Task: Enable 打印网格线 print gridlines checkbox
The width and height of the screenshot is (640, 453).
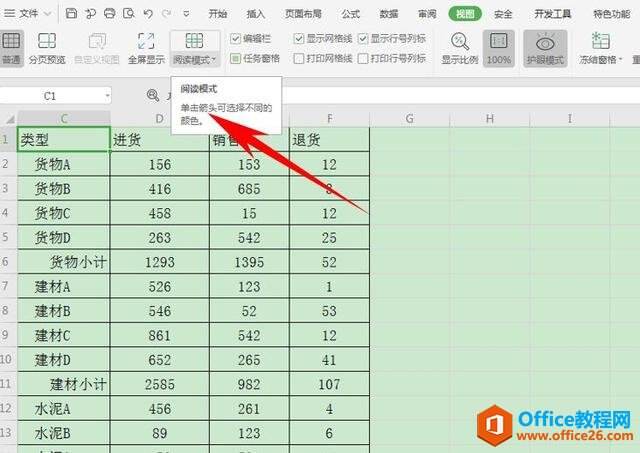Action: tap(298, 58)
